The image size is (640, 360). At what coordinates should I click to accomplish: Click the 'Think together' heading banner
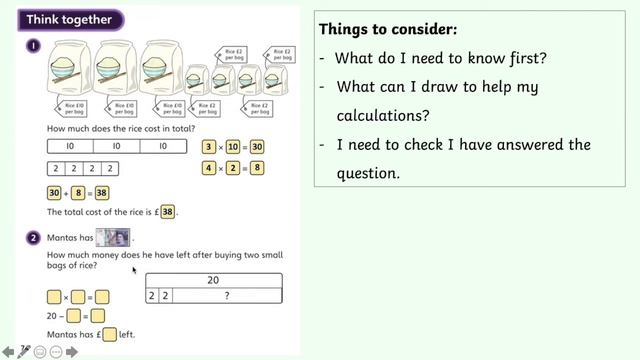click(x=70, y=20)
